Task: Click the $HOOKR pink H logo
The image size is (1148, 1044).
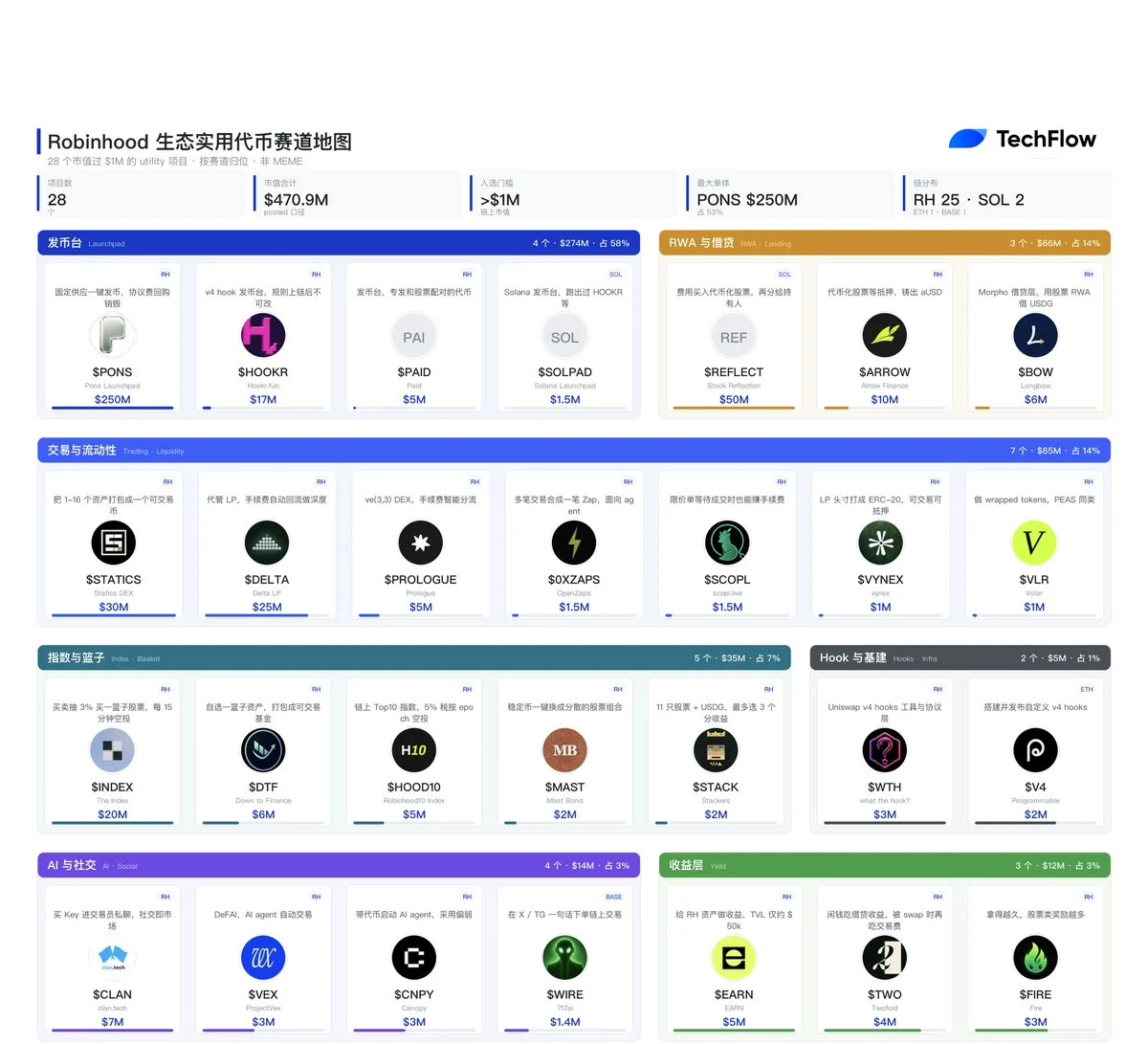Action: tap(263, 336)
